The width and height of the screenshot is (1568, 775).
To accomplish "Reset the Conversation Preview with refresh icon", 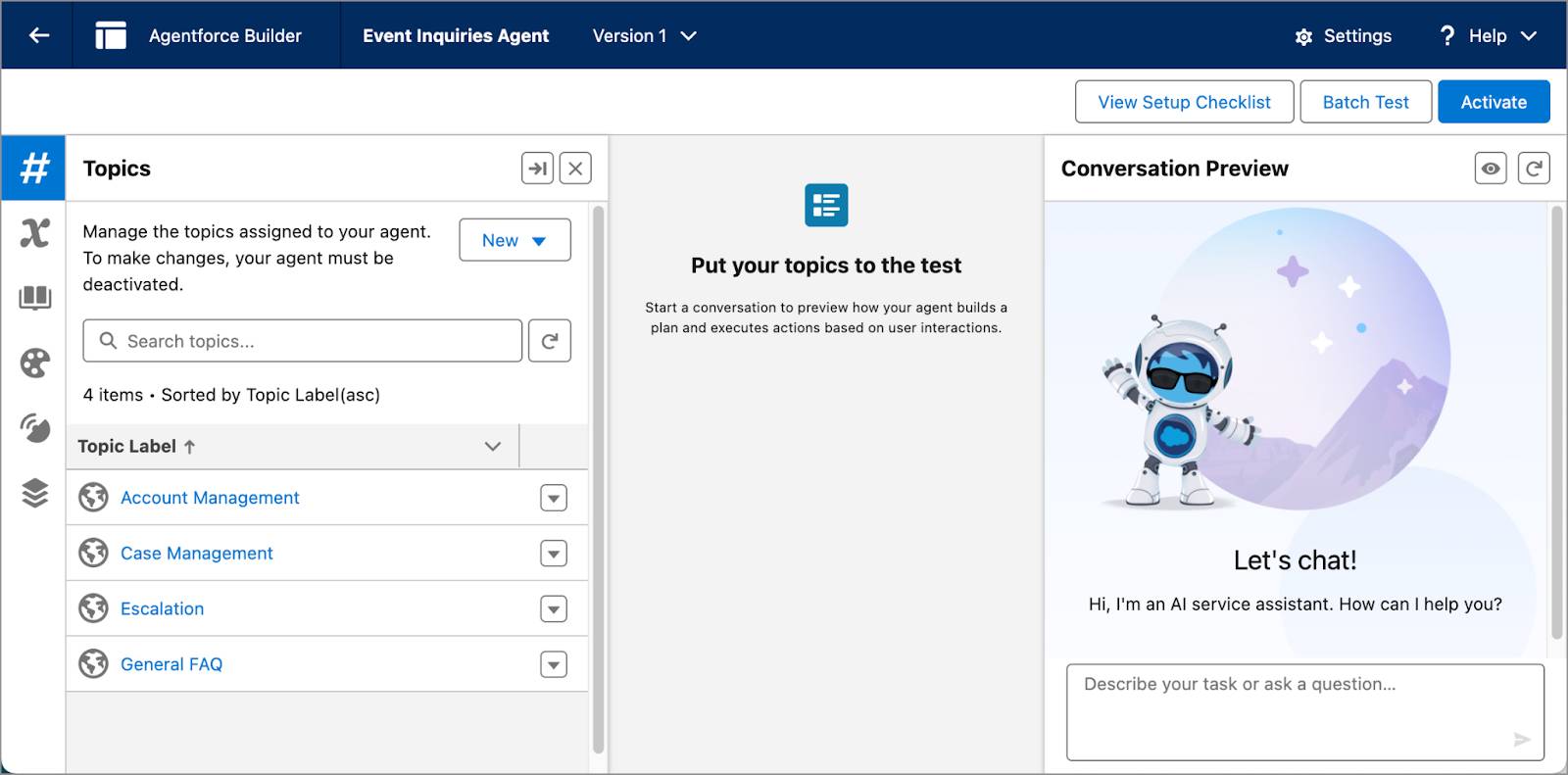I will click(1534, 169).
